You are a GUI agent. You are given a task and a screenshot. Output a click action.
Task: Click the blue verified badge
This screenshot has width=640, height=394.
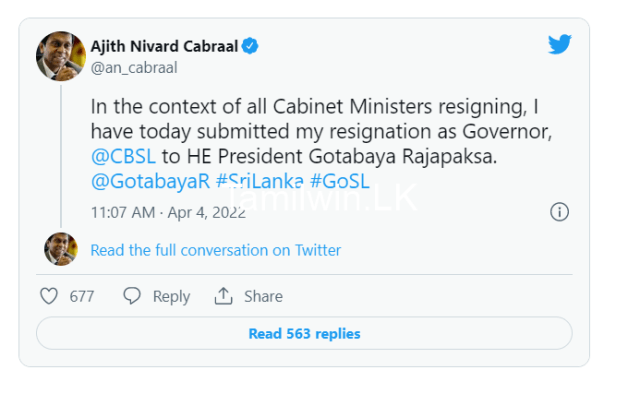250,46
